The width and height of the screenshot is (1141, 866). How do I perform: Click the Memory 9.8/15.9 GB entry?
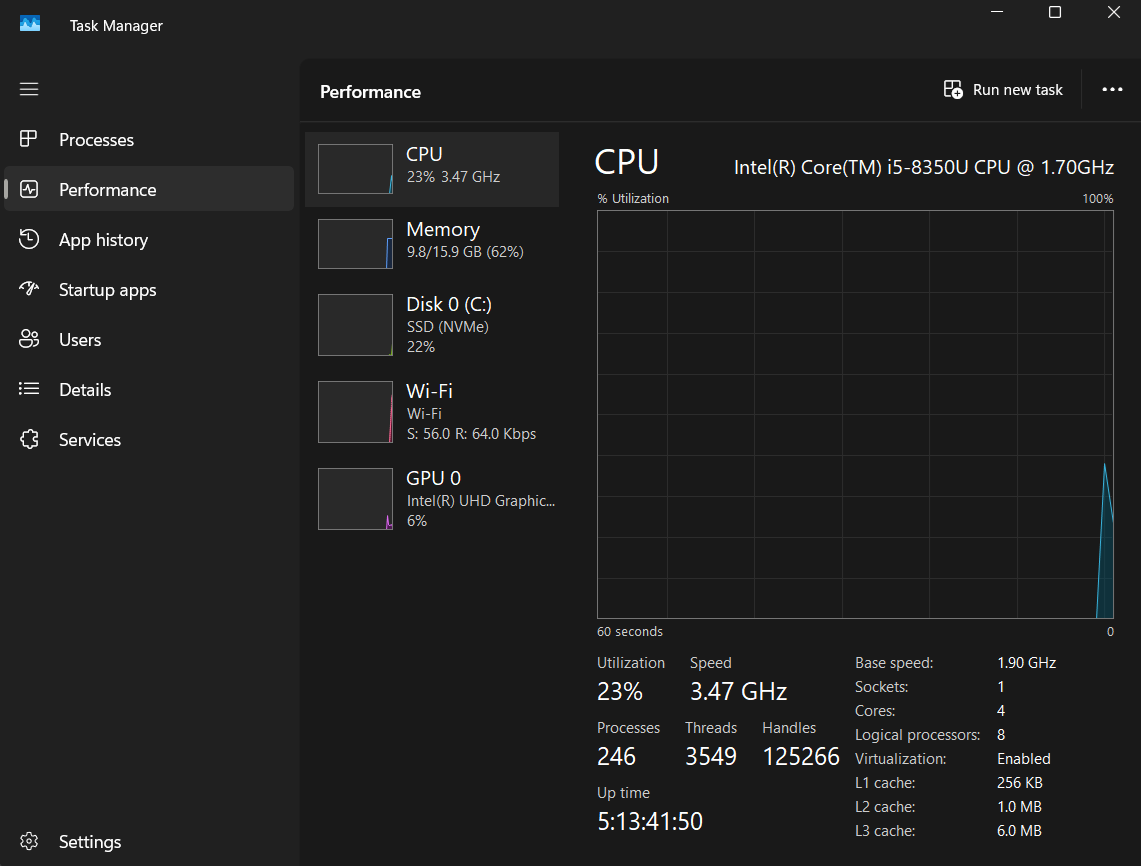click(432, 244)
